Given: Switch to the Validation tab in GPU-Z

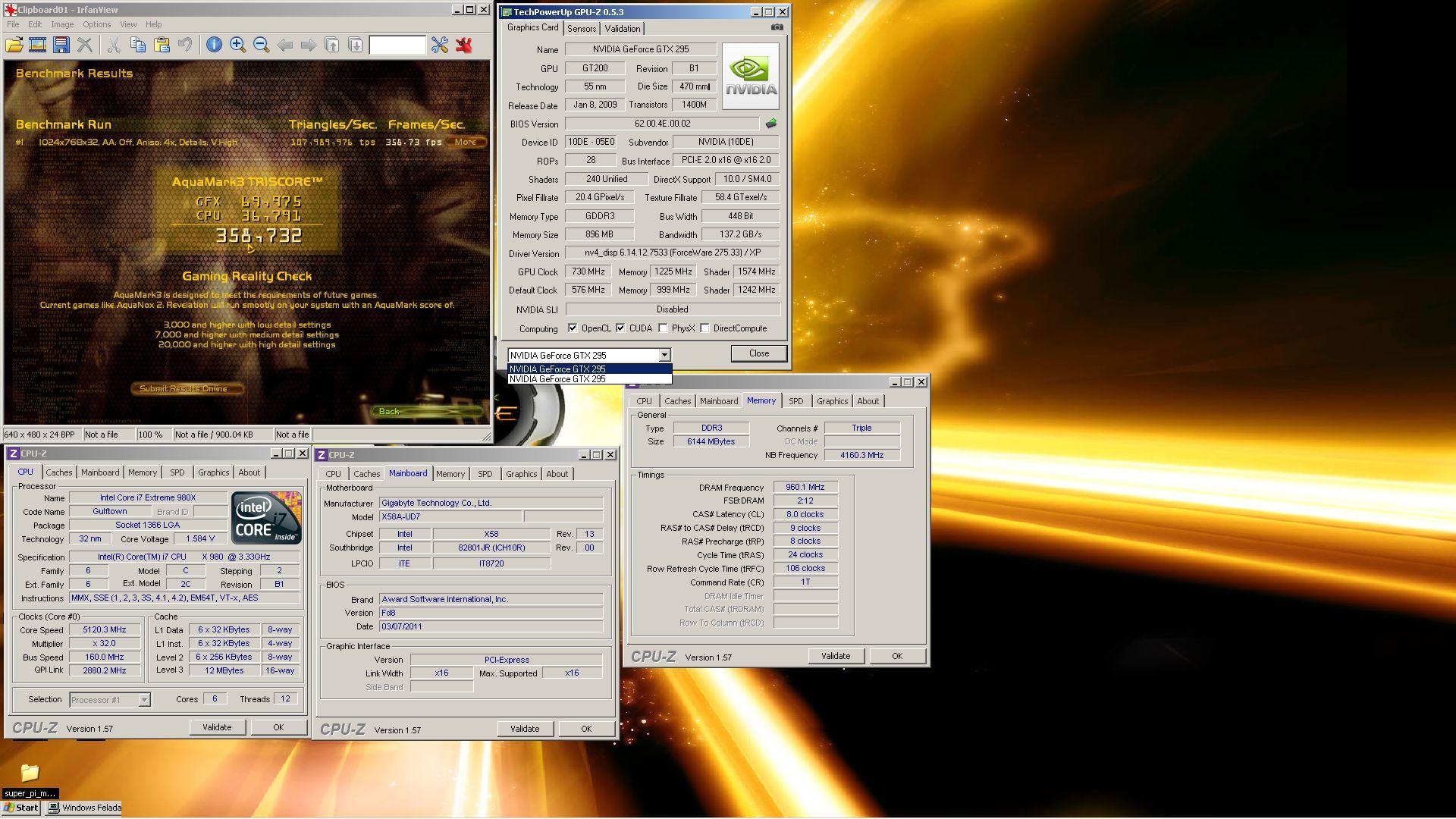Looking at the screenshot, I should (623, 29).
